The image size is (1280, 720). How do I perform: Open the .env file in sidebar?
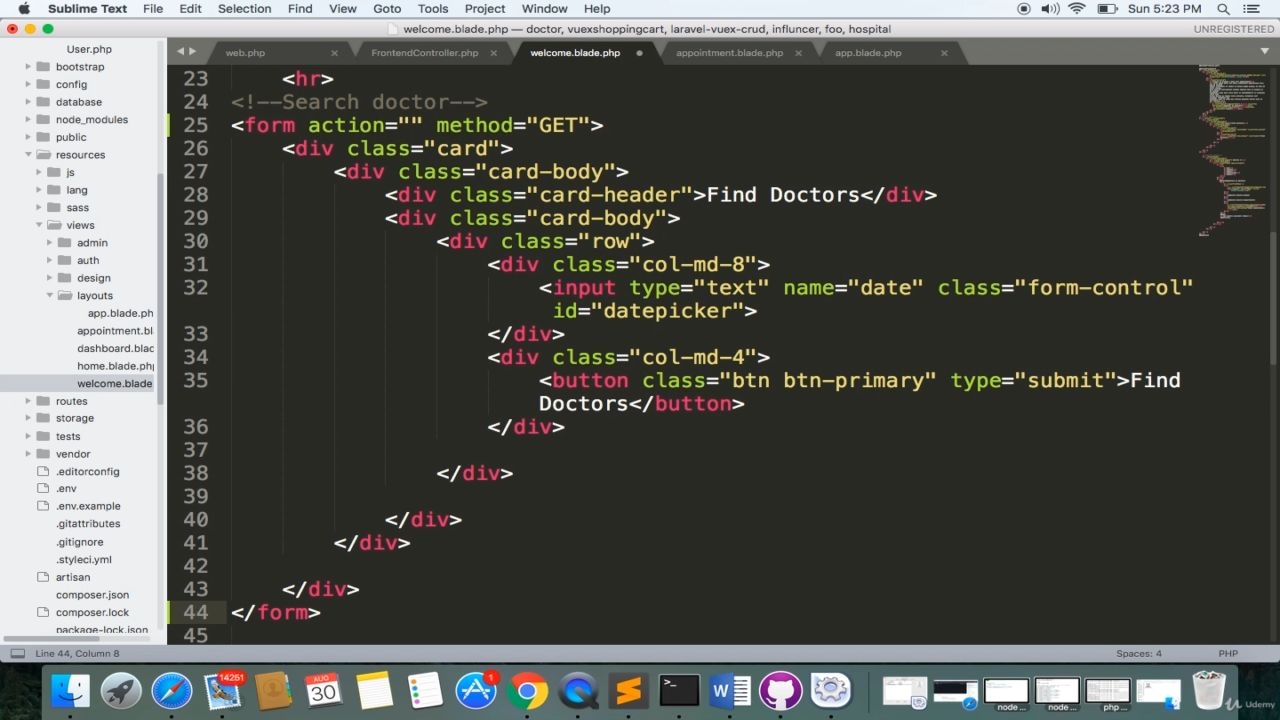[x=66, y=489]
